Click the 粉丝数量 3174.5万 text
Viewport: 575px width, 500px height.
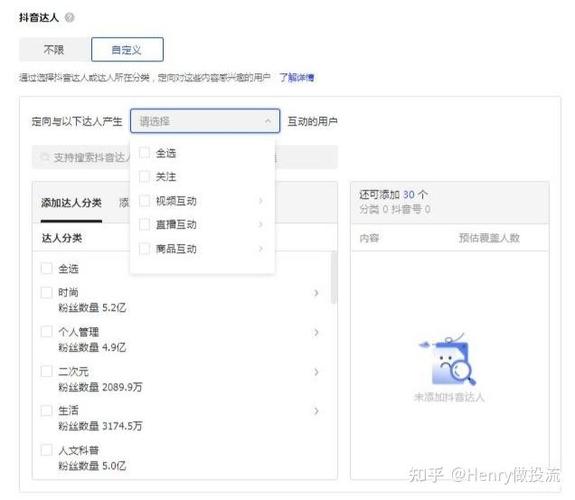coord(100,426)
